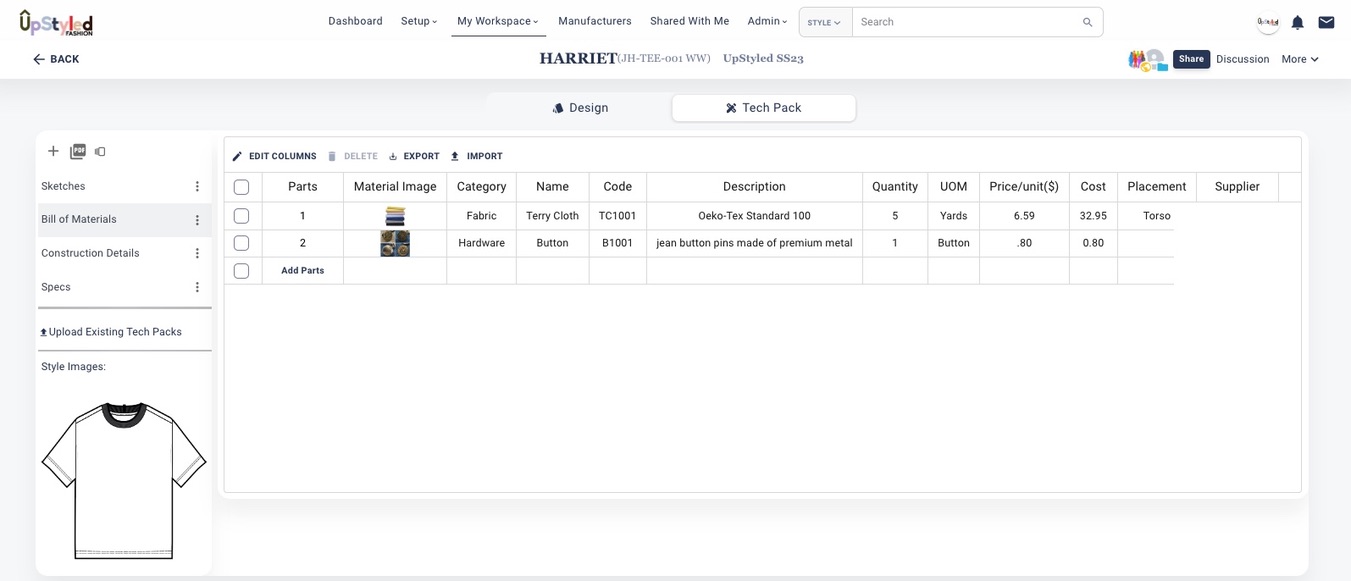Select the Terry Cloth row checkbox

coord(241,216)
